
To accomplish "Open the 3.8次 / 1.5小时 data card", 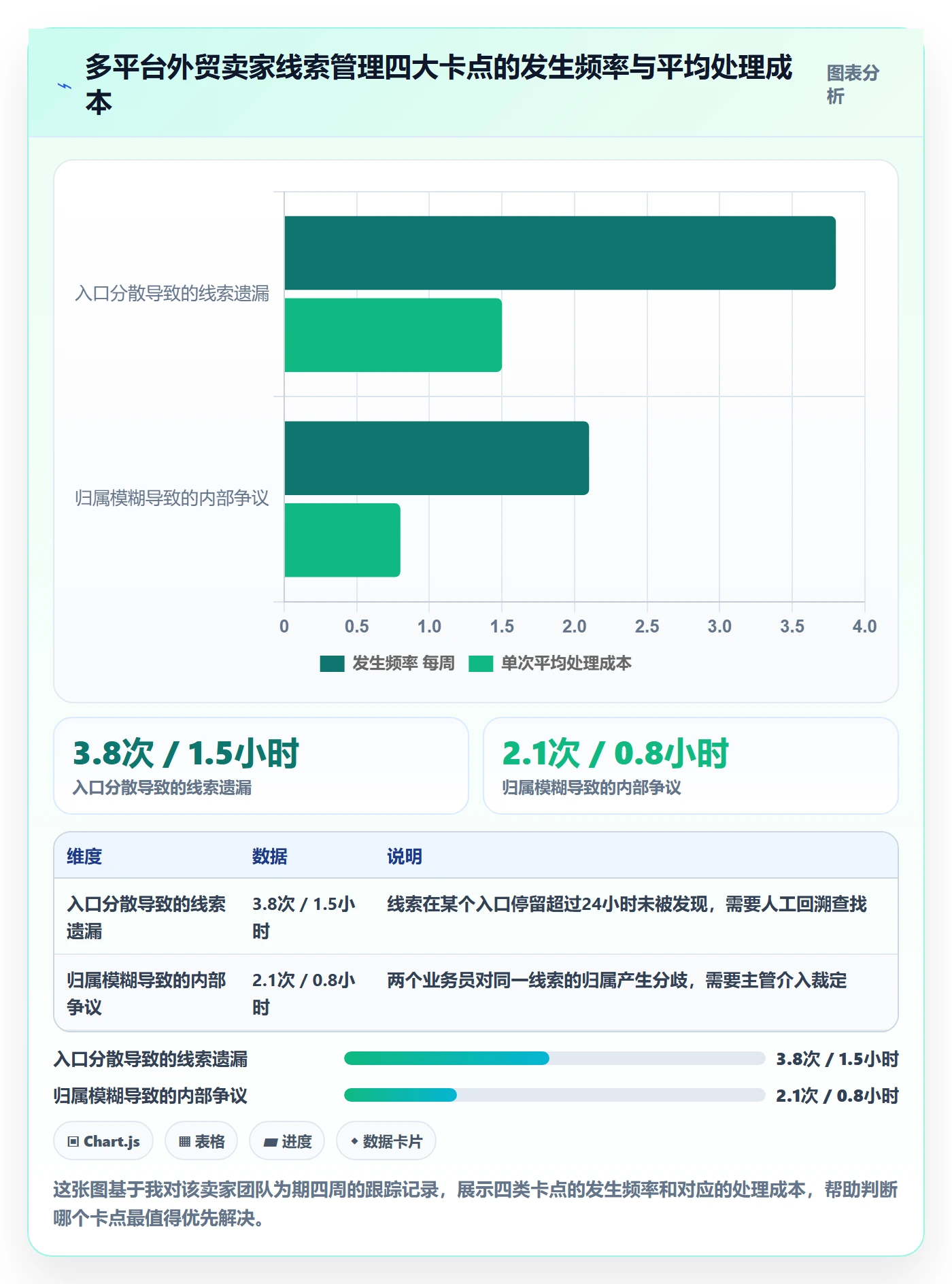I will coord(261,766).
